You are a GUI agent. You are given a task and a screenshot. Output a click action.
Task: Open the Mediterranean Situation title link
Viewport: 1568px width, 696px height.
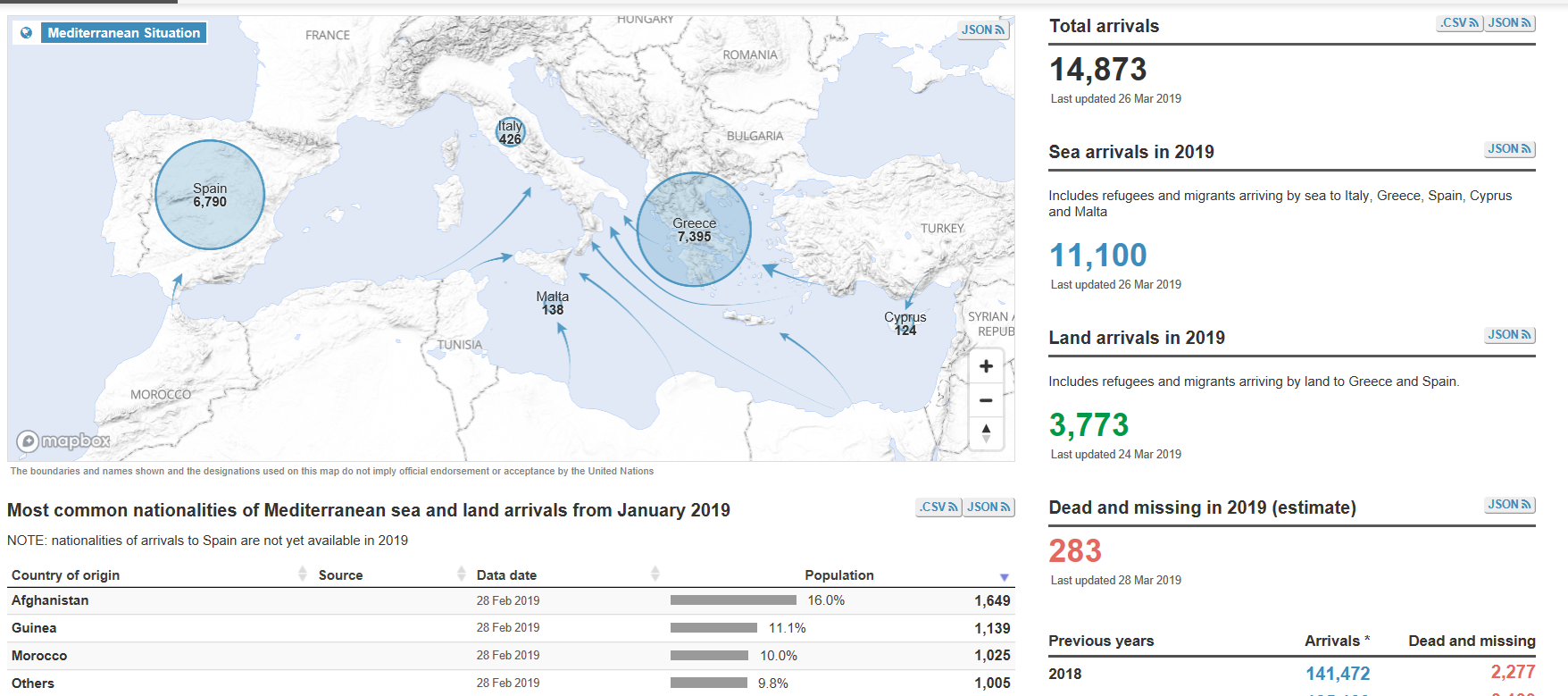[124, 33]
